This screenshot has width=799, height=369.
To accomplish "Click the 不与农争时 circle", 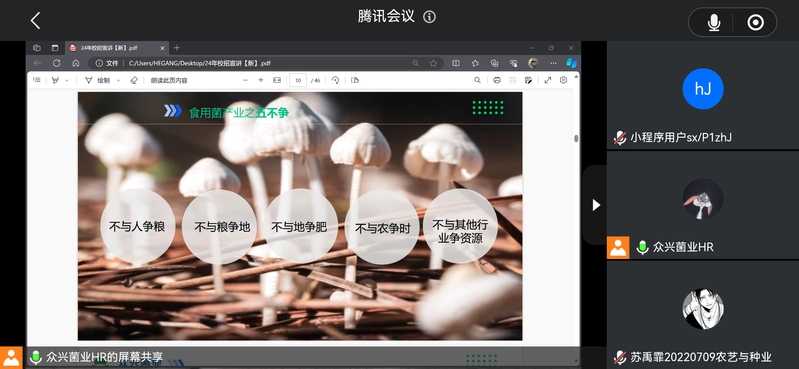I will pos(382,227).
